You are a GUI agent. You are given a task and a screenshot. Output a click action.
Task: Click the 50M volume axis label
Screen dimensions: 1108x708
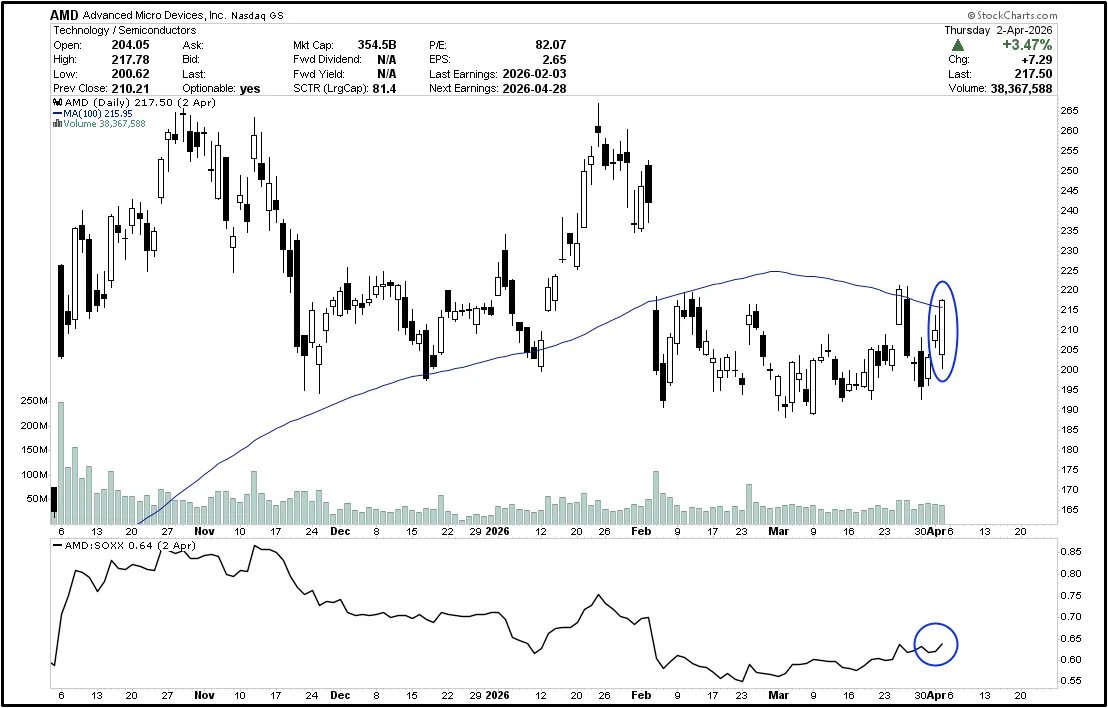37,498
